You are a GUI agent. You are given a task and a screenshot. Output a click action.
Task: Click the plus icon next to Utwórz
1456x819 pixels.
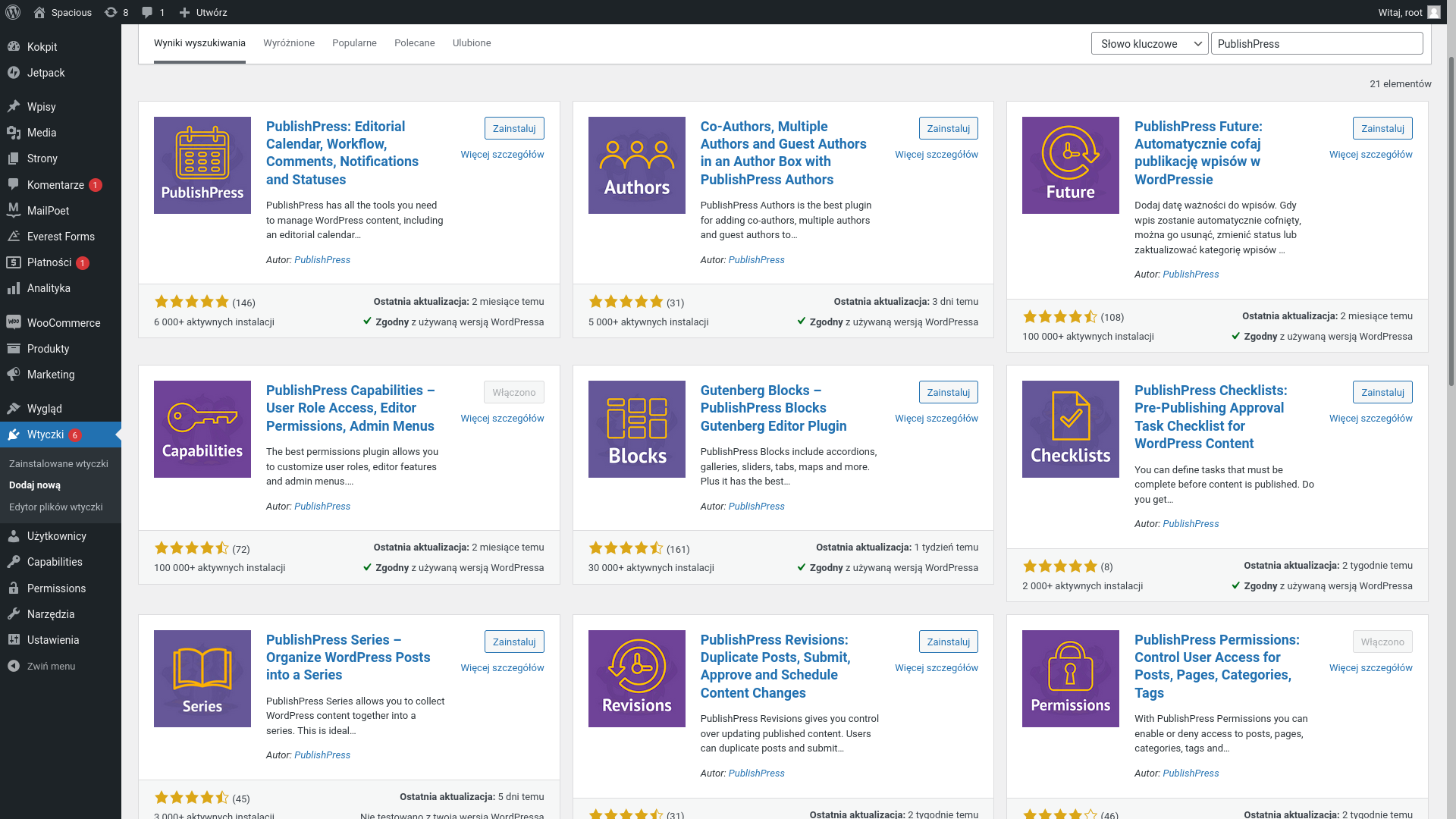click(x=184, y=12)
